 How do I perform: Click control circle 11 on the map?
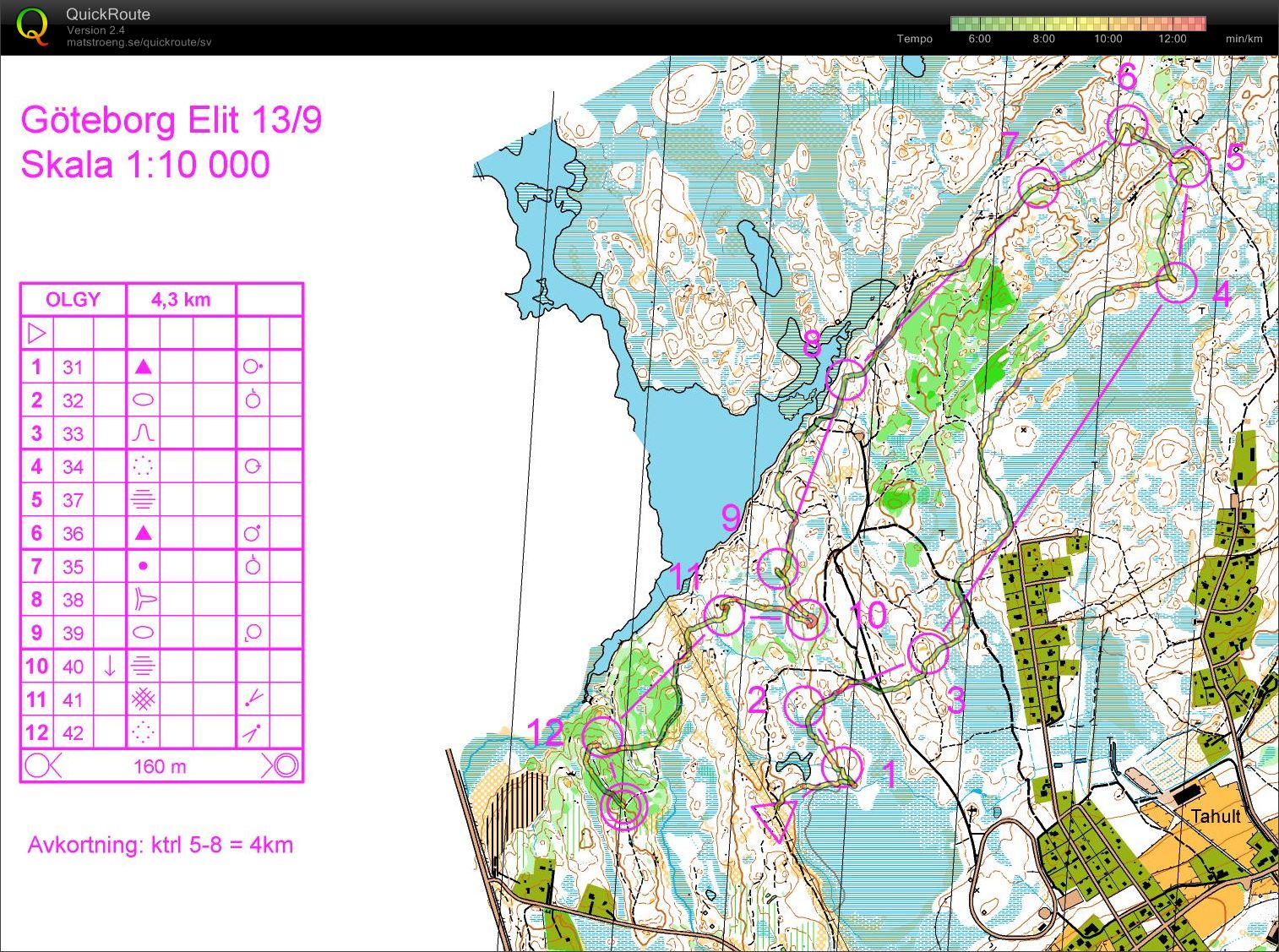coord(724,615)
